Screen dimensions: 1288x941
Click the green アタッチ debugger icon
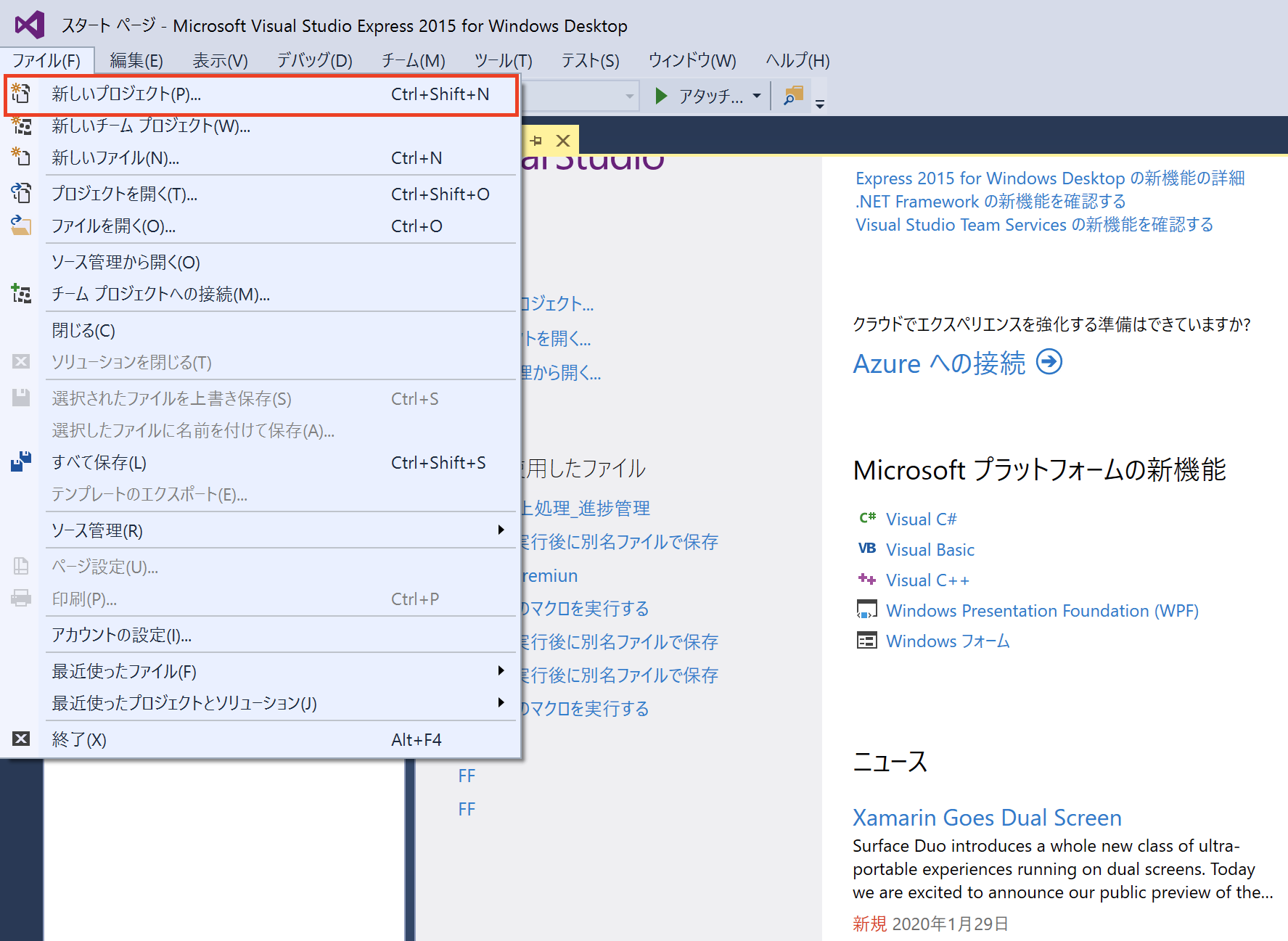(x=660, y=95)
